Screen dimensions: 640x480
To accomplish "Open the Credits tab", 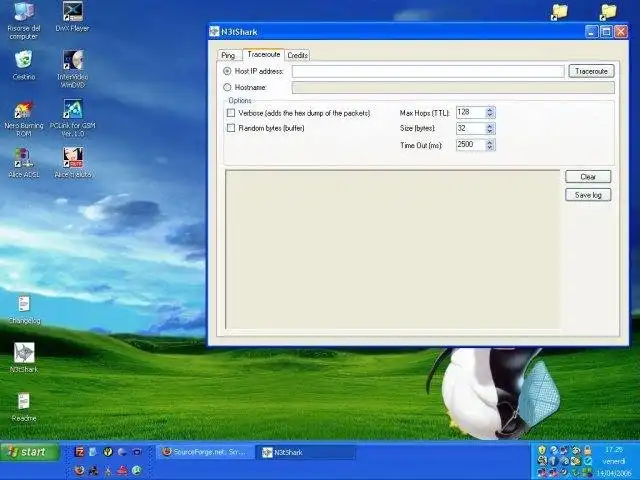I will [x=297, y=55].
